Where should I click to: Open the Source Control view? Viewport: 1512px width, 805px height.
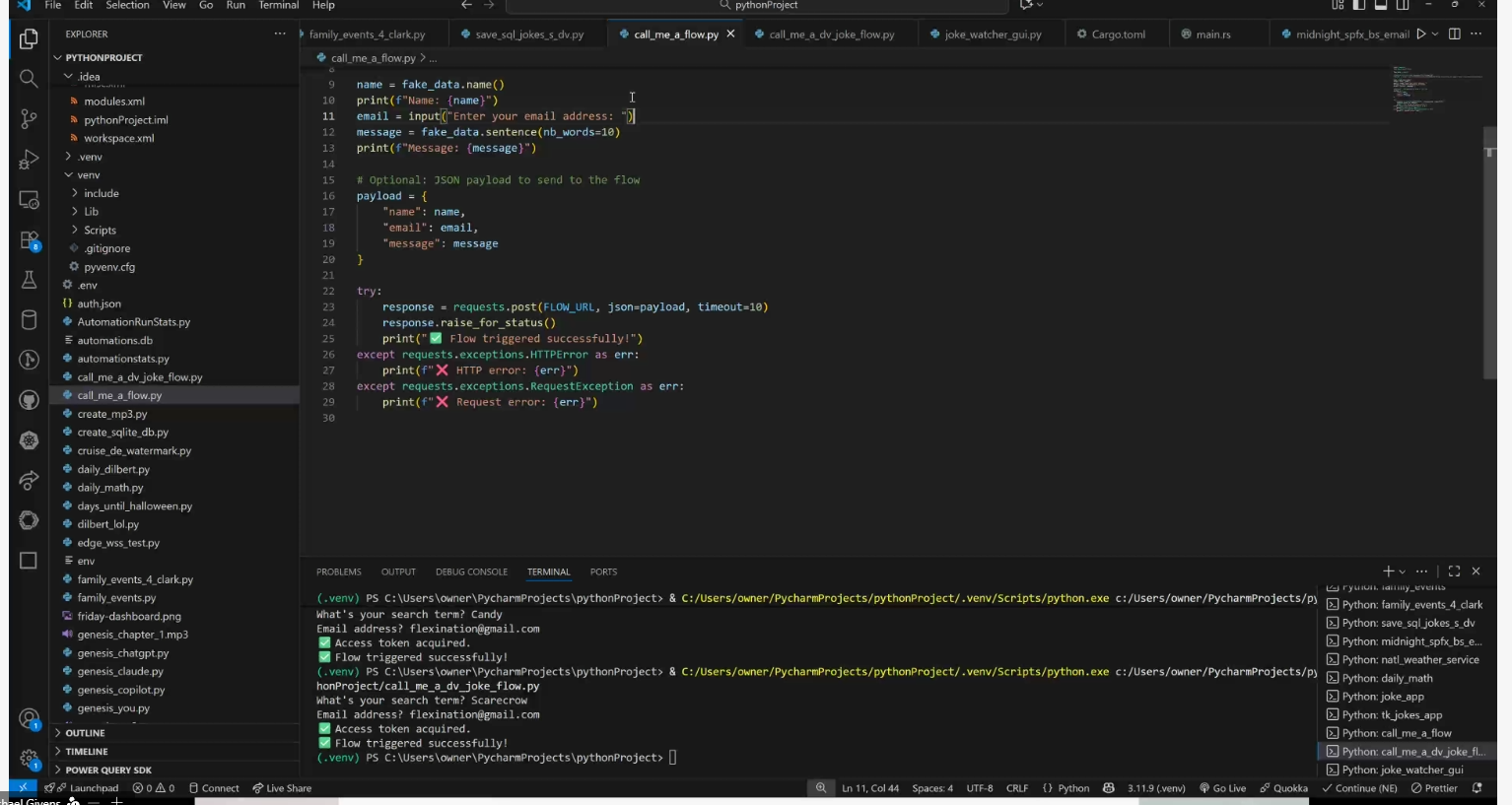pos(29,119)
